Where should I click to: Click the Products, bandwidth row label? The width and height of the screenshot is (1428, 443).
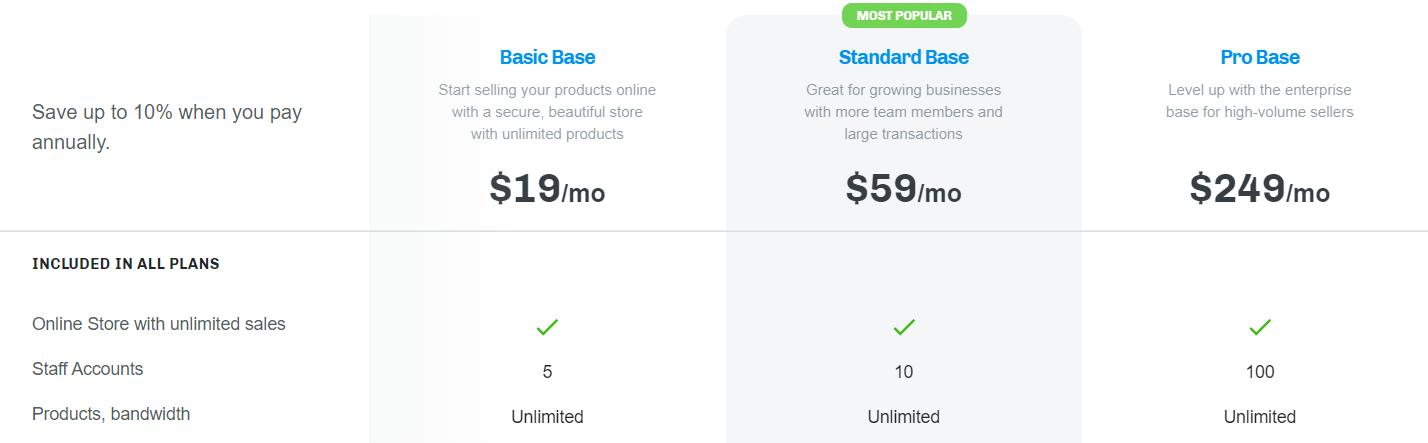[111, 414]
